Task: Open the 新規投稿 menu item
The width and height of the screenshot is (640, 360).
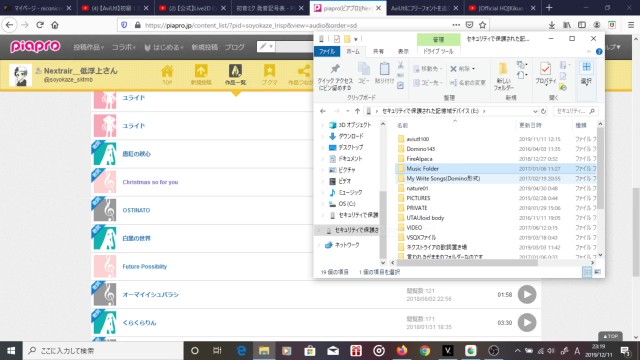Action: [x=204, y=47]
